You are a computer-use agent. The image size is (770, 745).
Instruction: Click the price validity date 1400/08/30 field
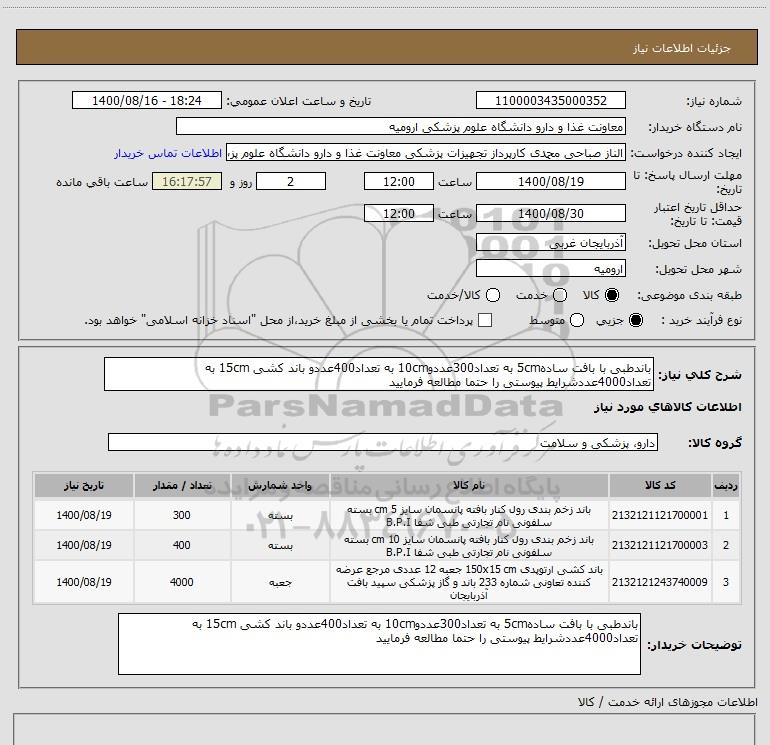coord(550,214)
